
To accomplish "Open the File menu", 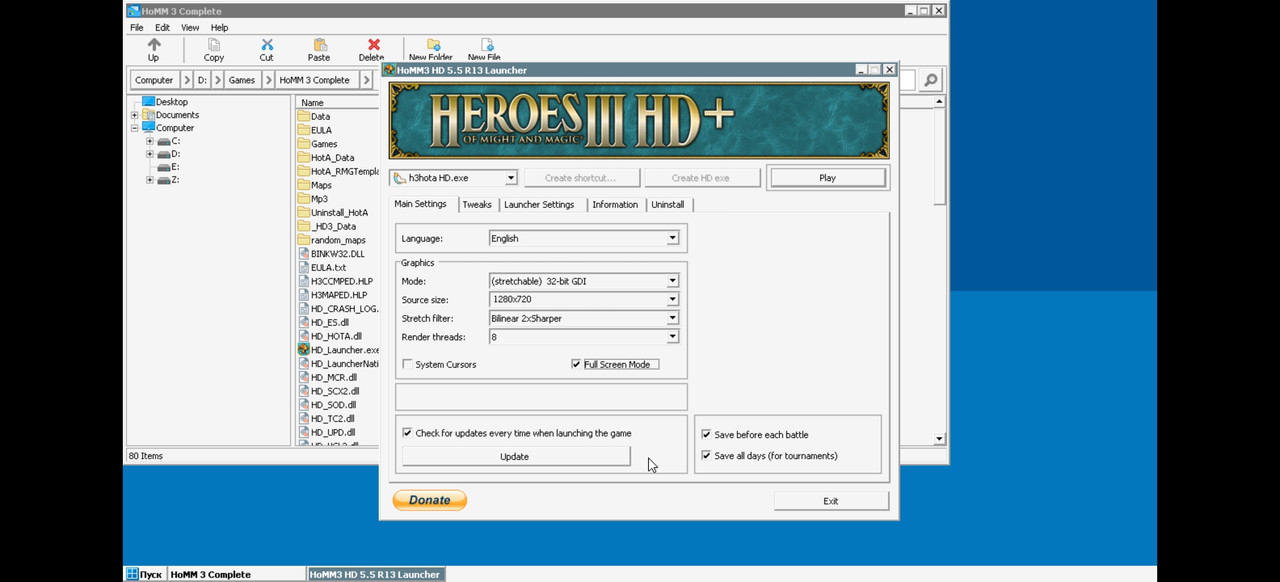I will [137, 27].
